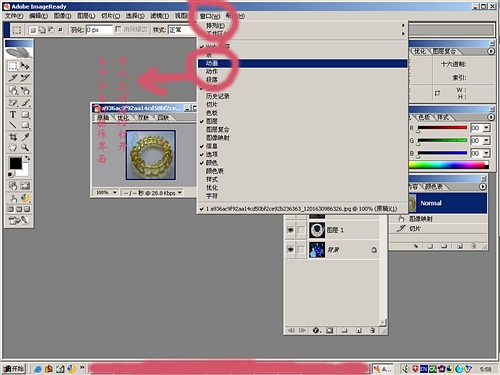Select the Zoom magnifier tool

[25, 147]
